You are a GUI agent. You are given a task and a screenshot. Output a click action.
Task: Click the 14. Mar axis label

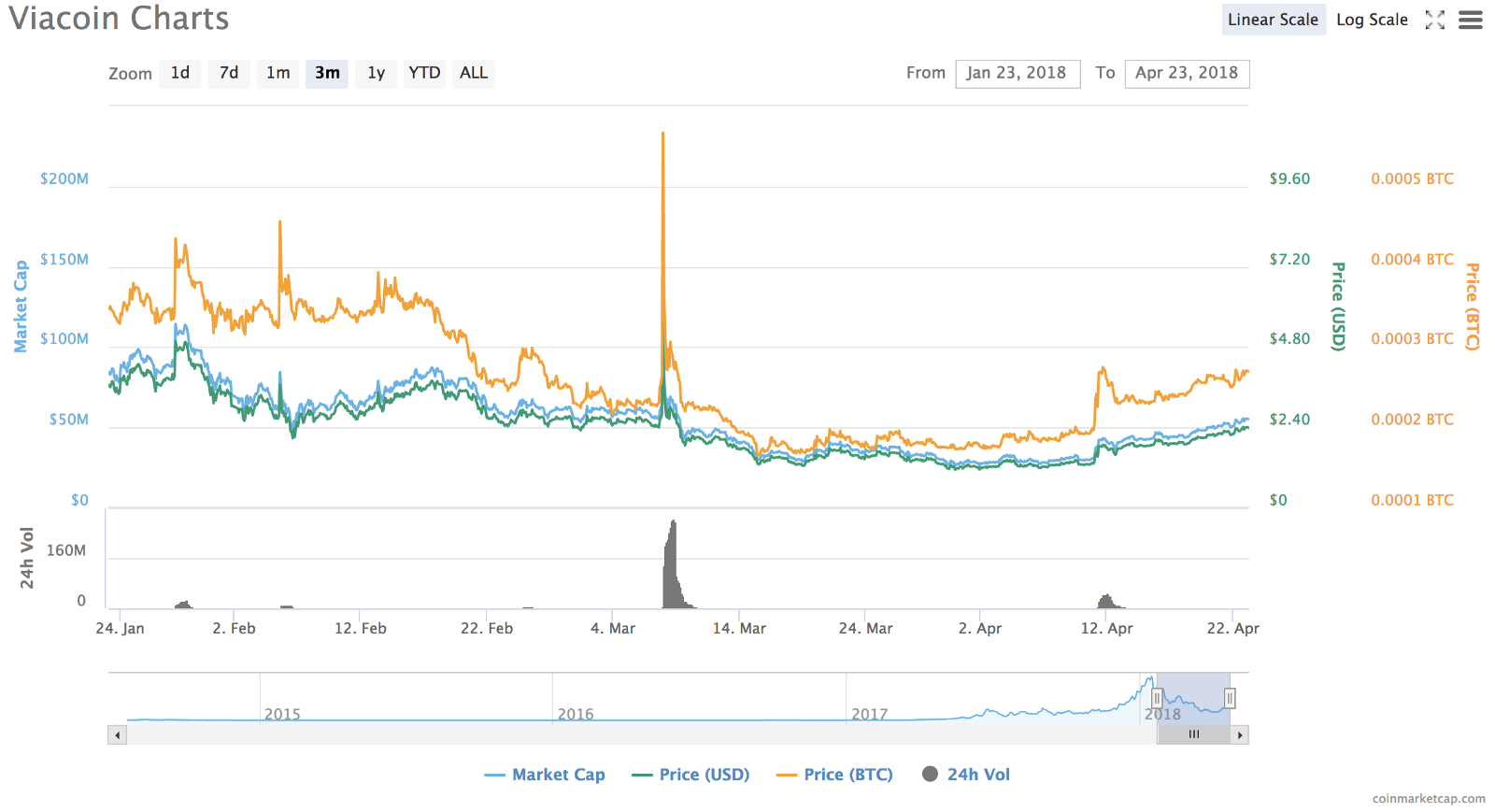(x=739, y=629)
